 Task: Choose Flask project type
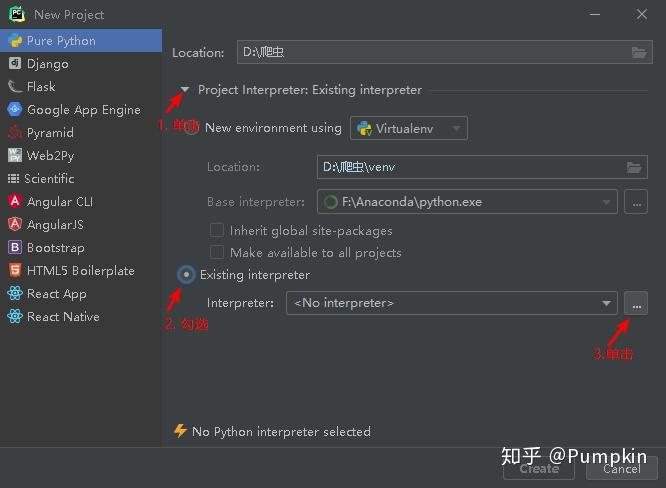81,87
